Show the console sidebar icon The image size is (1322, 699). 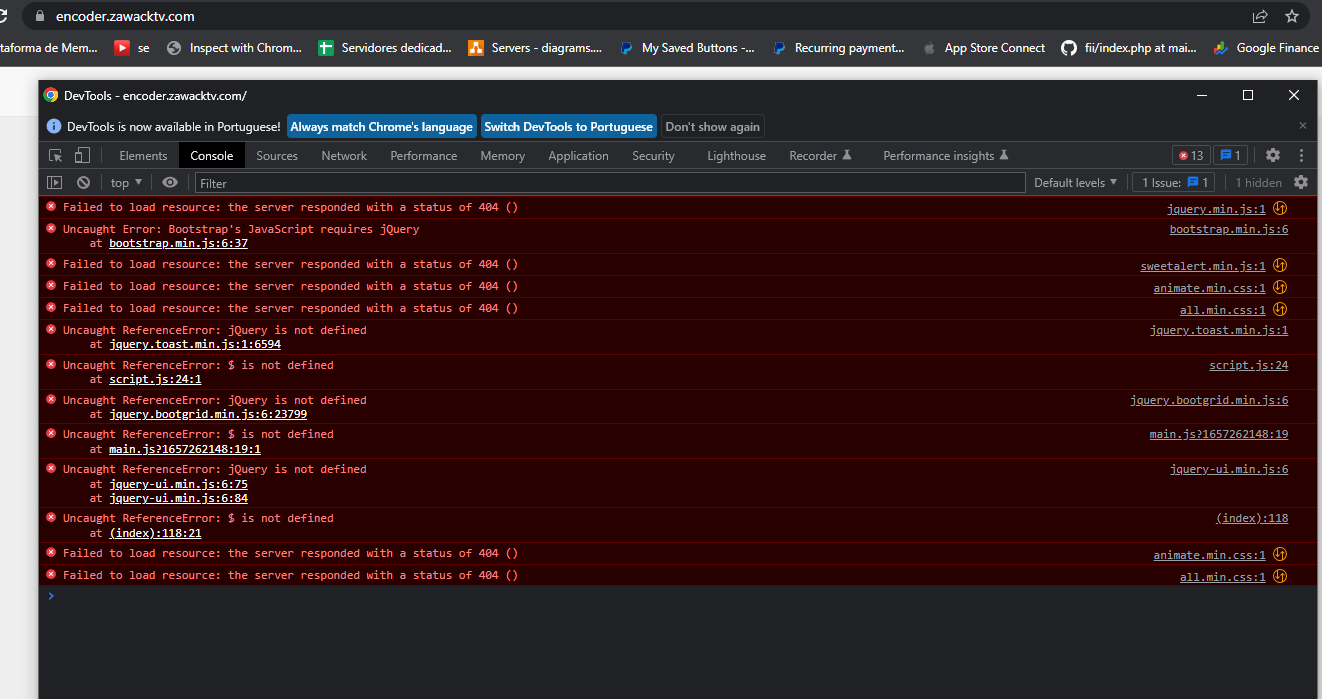click(x=55, y=182)
